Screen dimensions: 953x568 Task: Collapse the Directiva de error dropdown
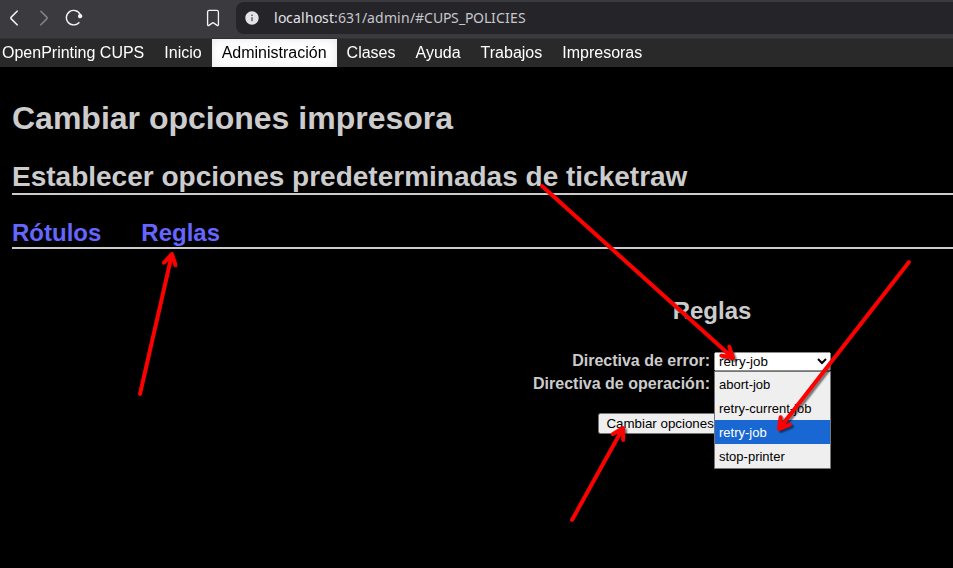(772, 361)
